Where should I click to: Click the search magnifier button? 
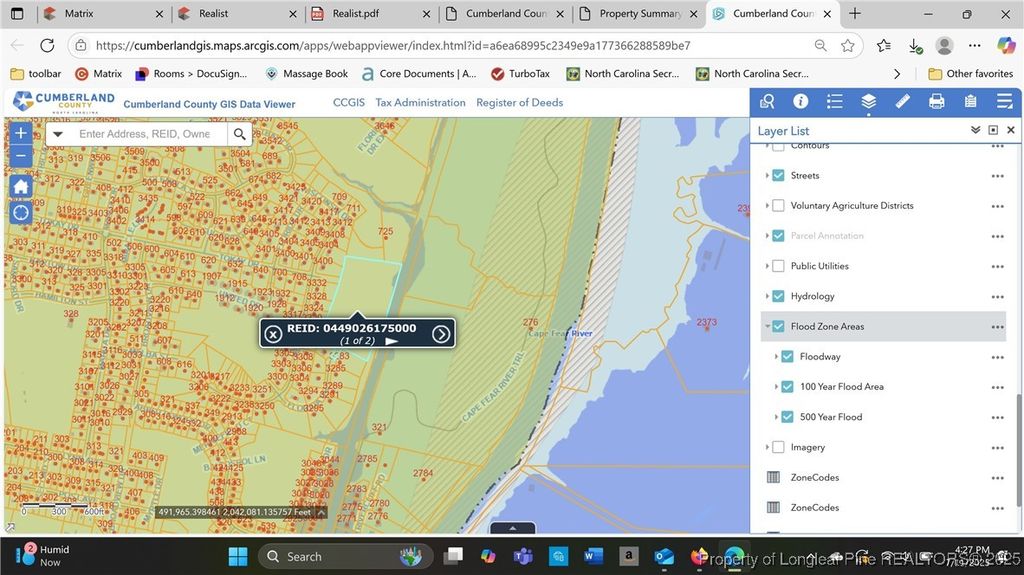tap(240, 134)
